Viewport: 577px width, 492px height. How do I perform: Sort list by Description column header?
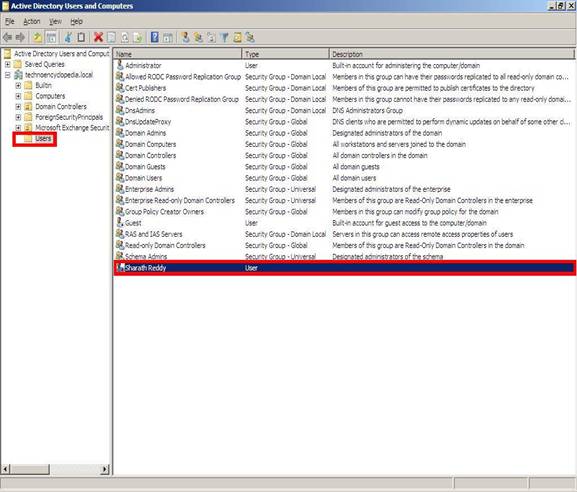[x=452, y=54]
